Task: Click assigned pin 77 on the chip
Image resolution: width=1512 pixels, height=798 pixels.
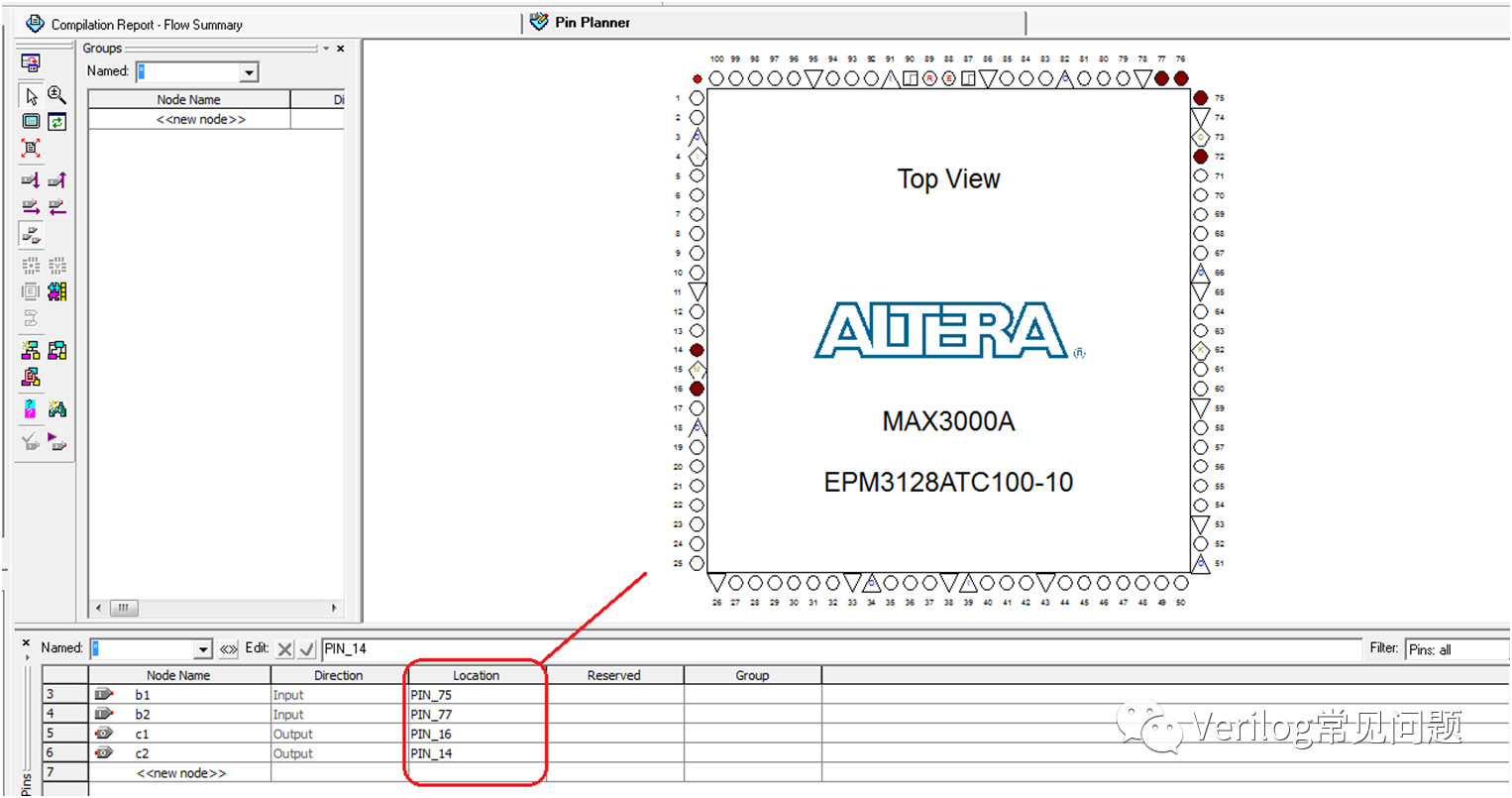Action: tap(1161, 78)
